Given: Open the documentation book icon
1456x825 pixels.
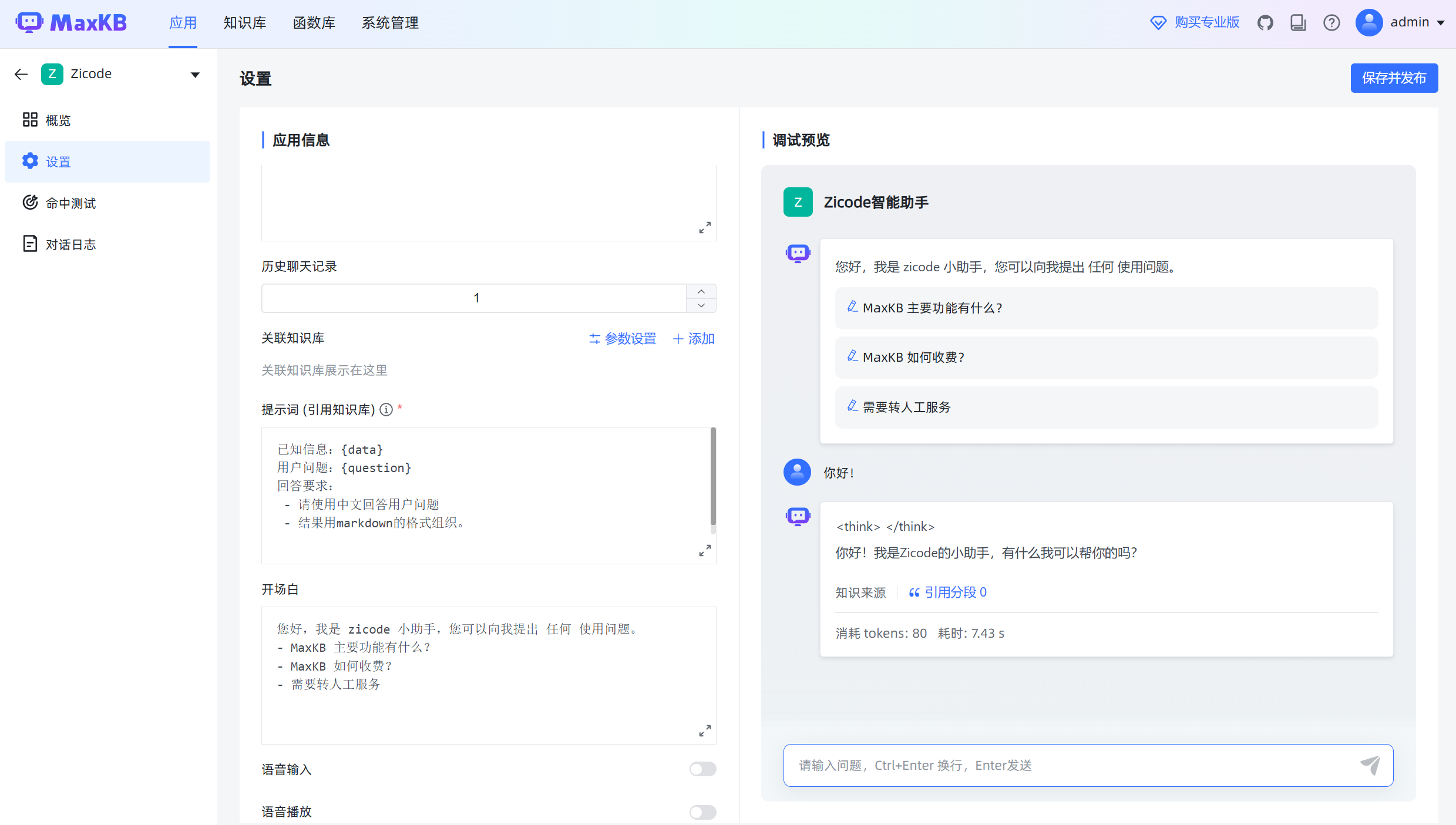Looking at the screenshot, I should coord(1298,23).
